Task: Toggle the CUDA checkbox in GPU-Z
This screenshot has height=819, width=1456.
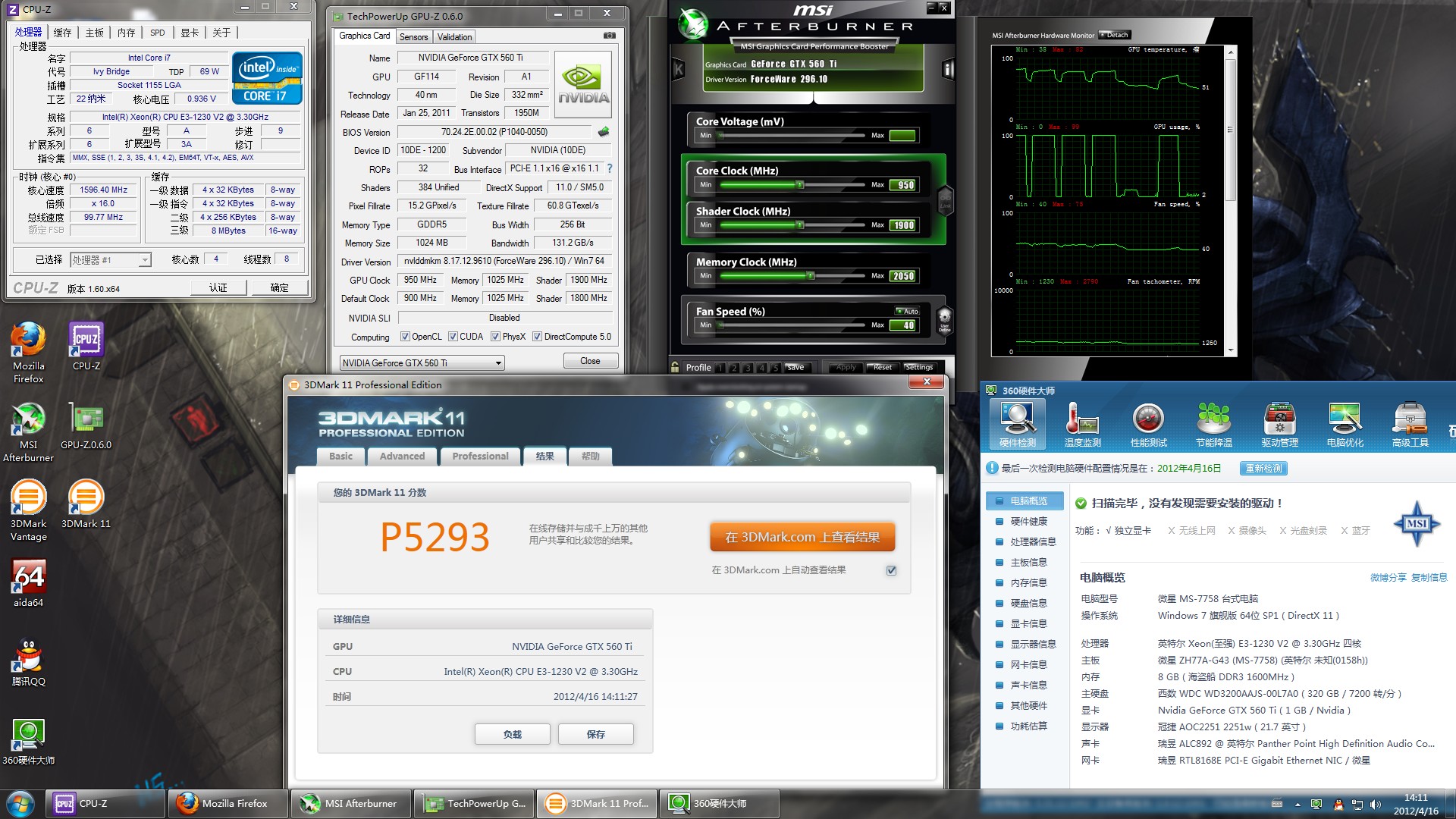Action: 453,337
